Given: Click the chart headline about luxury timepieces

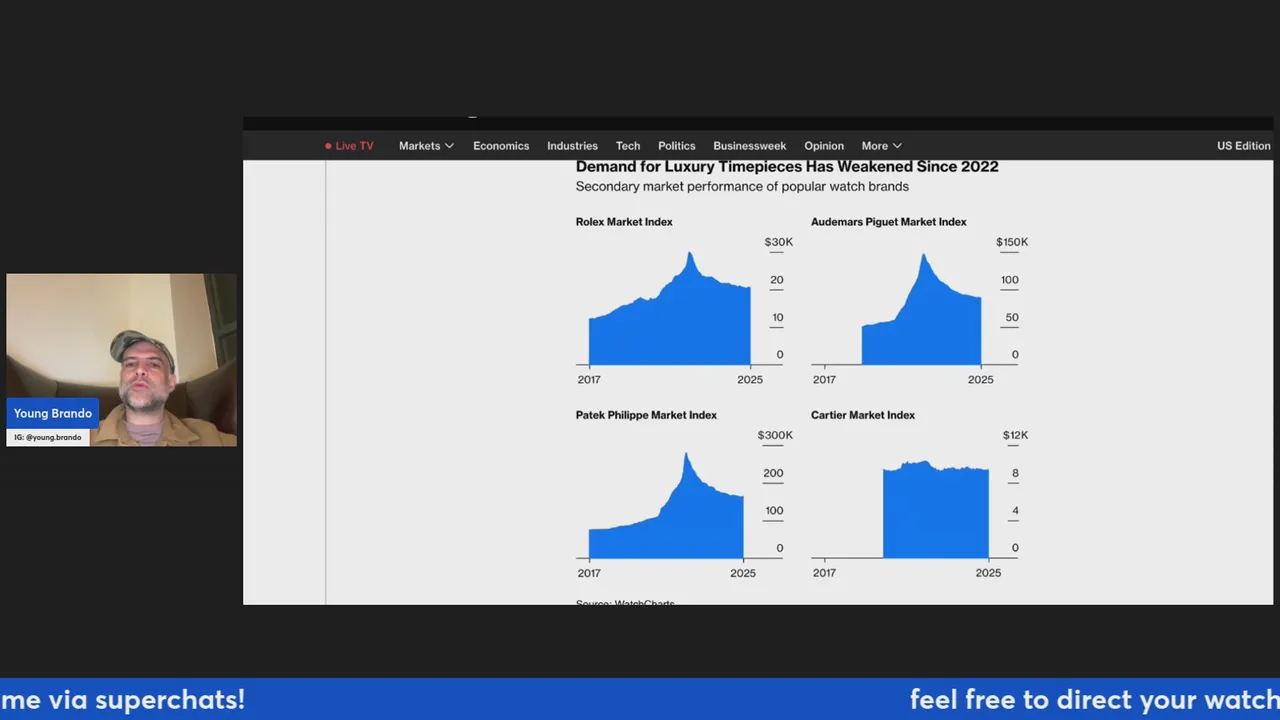Looking at the screenshot, I should pos(787,167).
